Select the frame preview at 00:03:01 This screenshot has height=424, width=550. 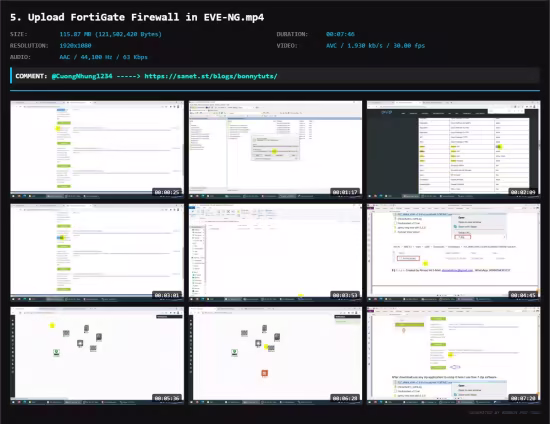(x=97, y=253)
